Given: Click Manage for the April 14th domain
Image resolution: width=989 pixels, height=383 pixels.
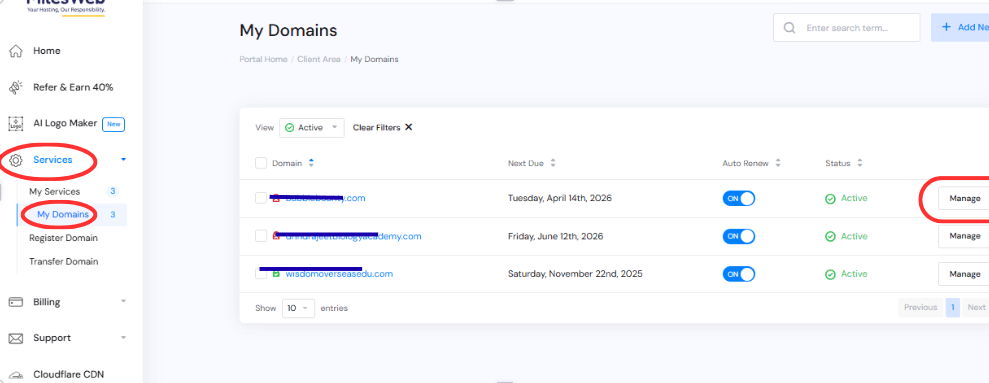Looking at the screenshot, I should click(964, 198).
